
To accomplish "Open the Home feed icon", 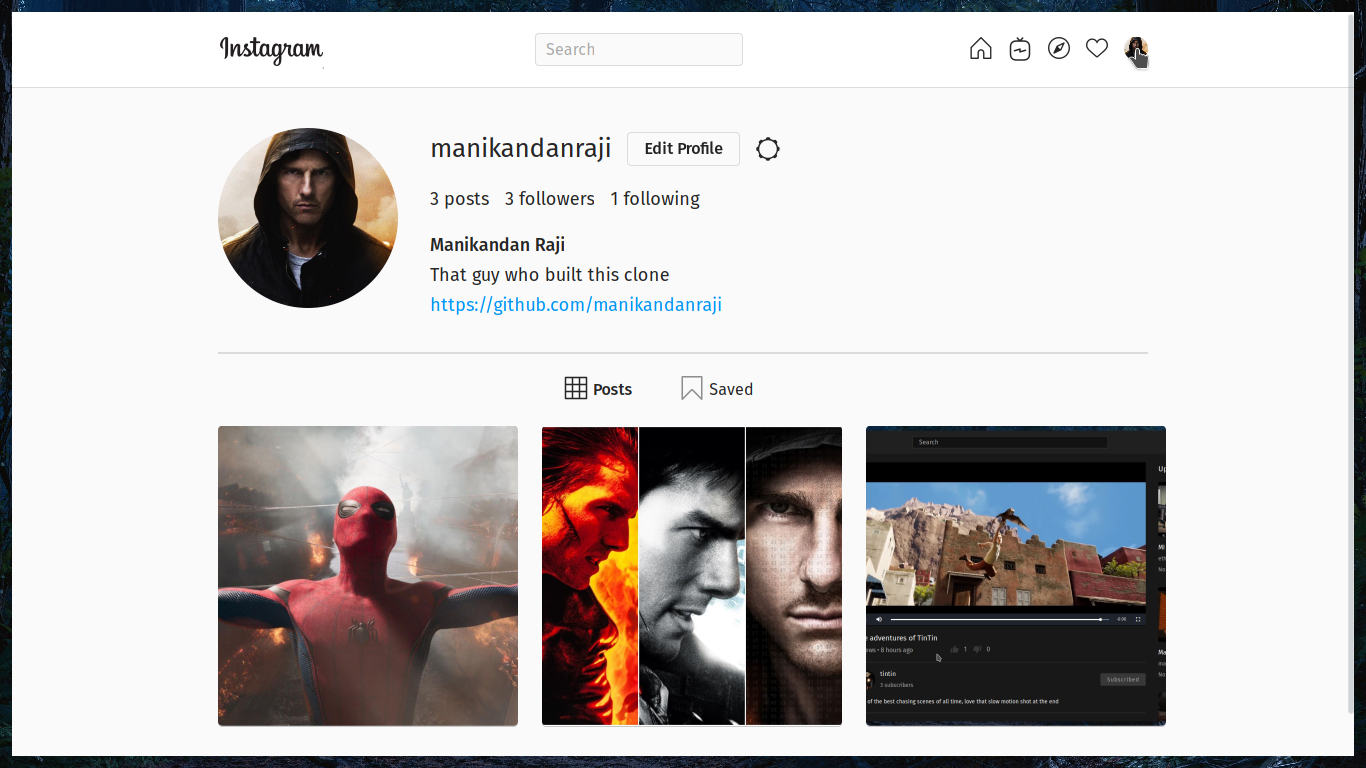I will point(981,49).
